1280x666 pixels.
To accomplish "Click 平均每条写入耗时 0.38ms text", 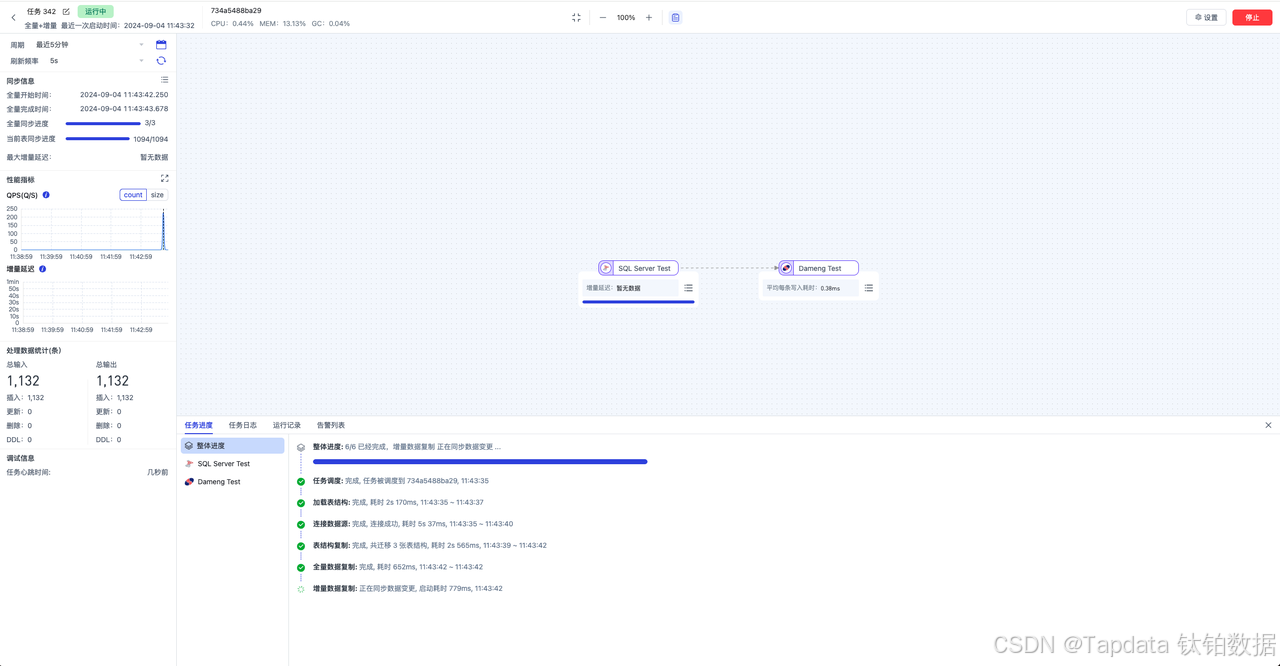I will point(803,288).
